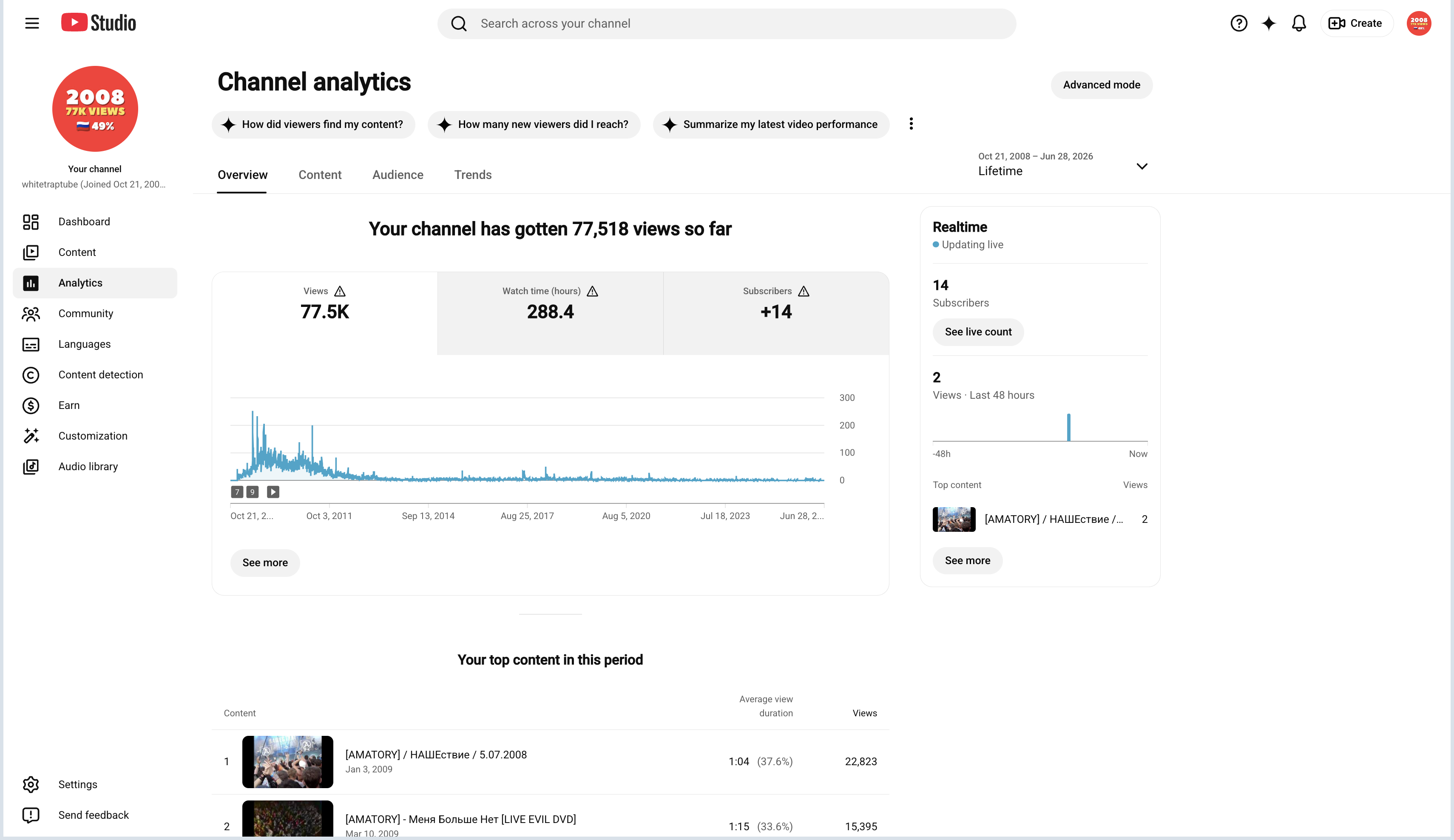Image resolution: width=1454 pixels, height=840 pixels.
Task: Click the video play marker under chart
Action: click(x=273, y=491)
